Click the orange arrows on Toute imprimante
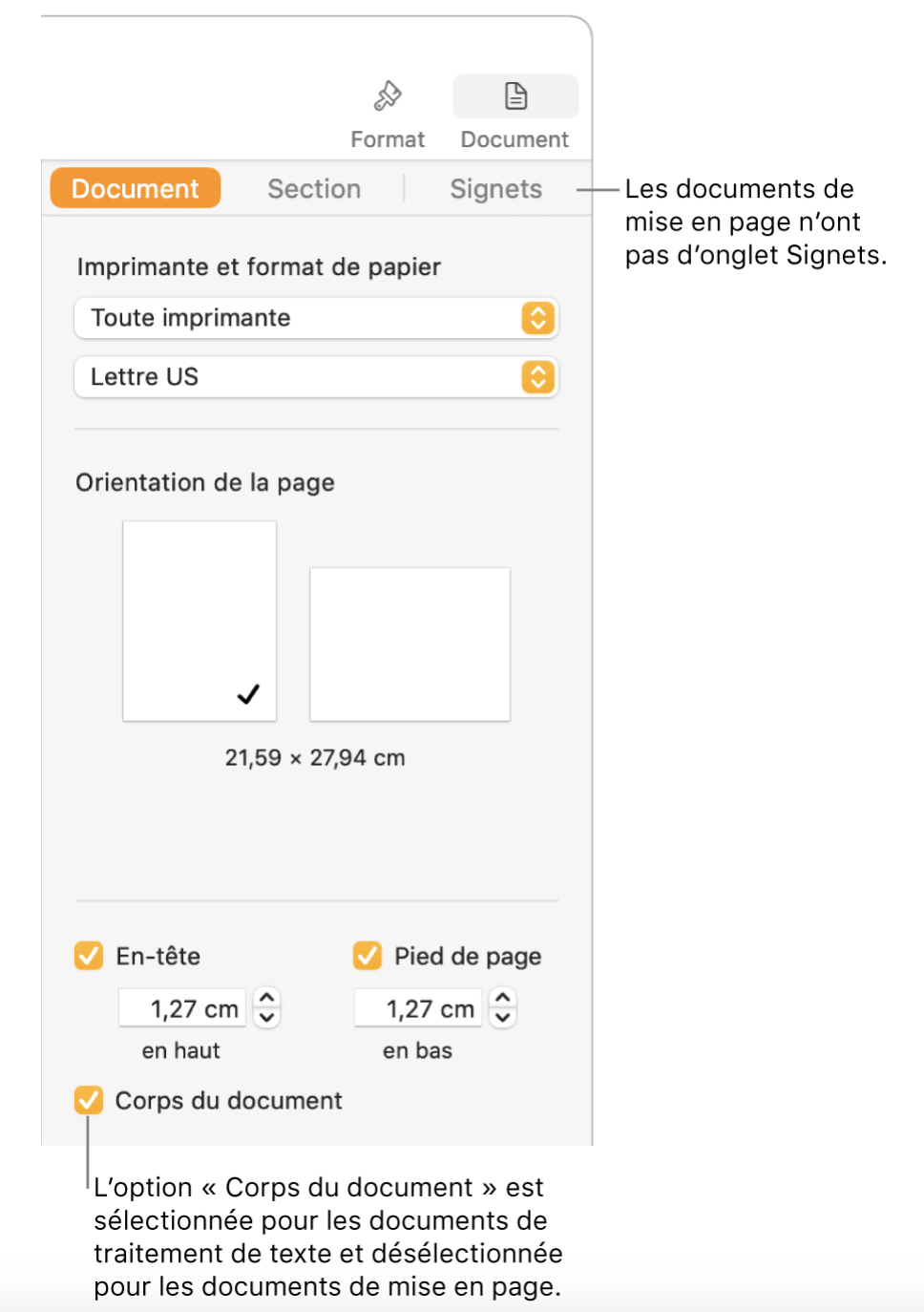This screenshot has height=1312, width=924. [x=538, y=318]
